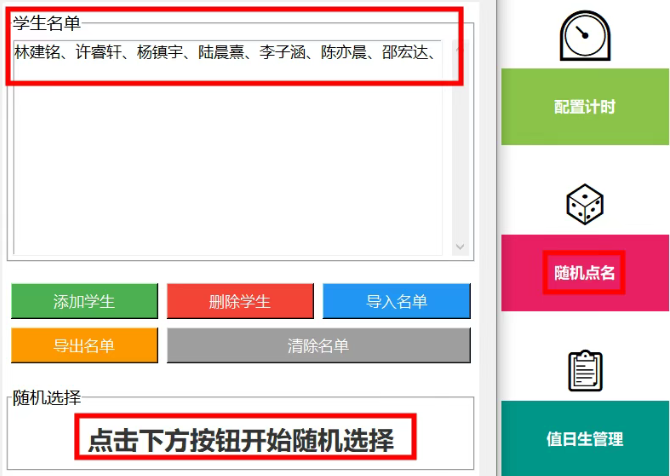Image resolution: width=670 pixels, height=476 pixels.
Task: Click the 点击下方按钮开始随机选择 result text
Action: 241,439
